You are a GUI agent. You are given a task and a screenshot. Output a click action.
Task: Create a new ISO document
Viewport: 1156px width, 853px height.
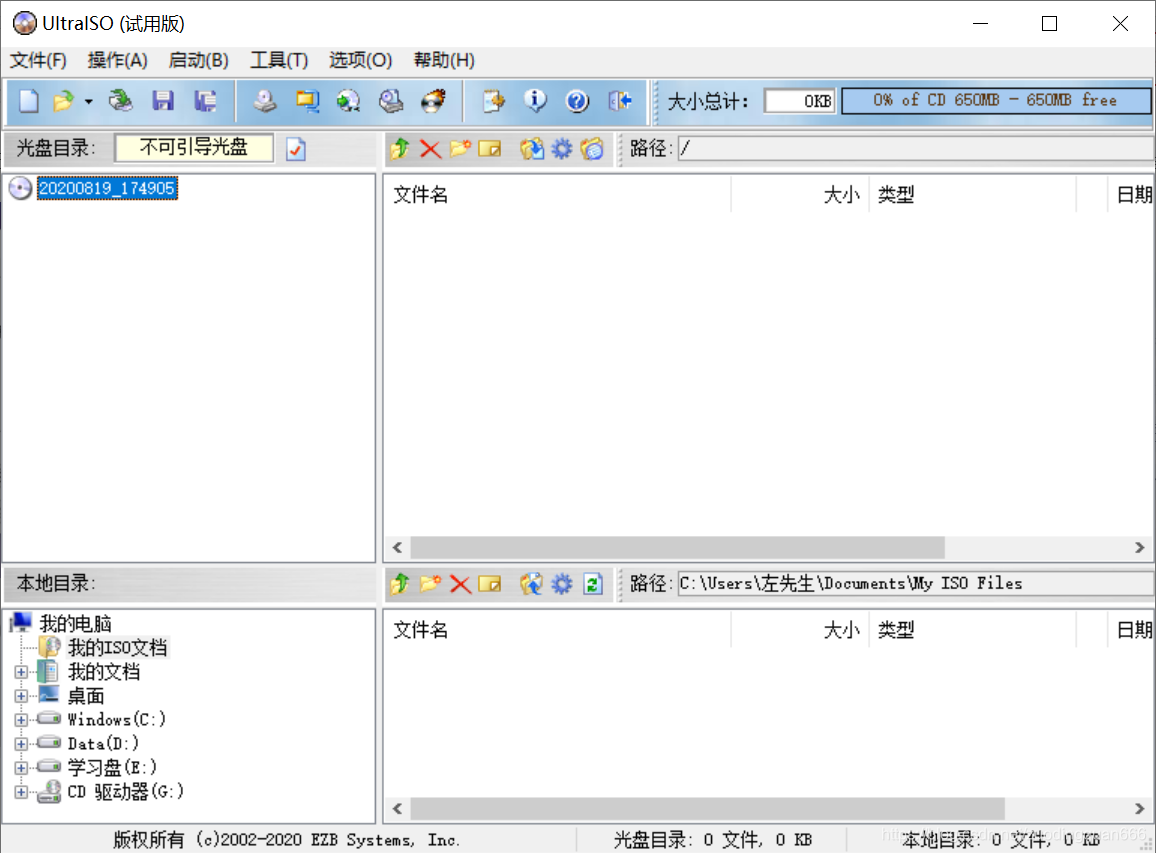[x=27, y=100]
